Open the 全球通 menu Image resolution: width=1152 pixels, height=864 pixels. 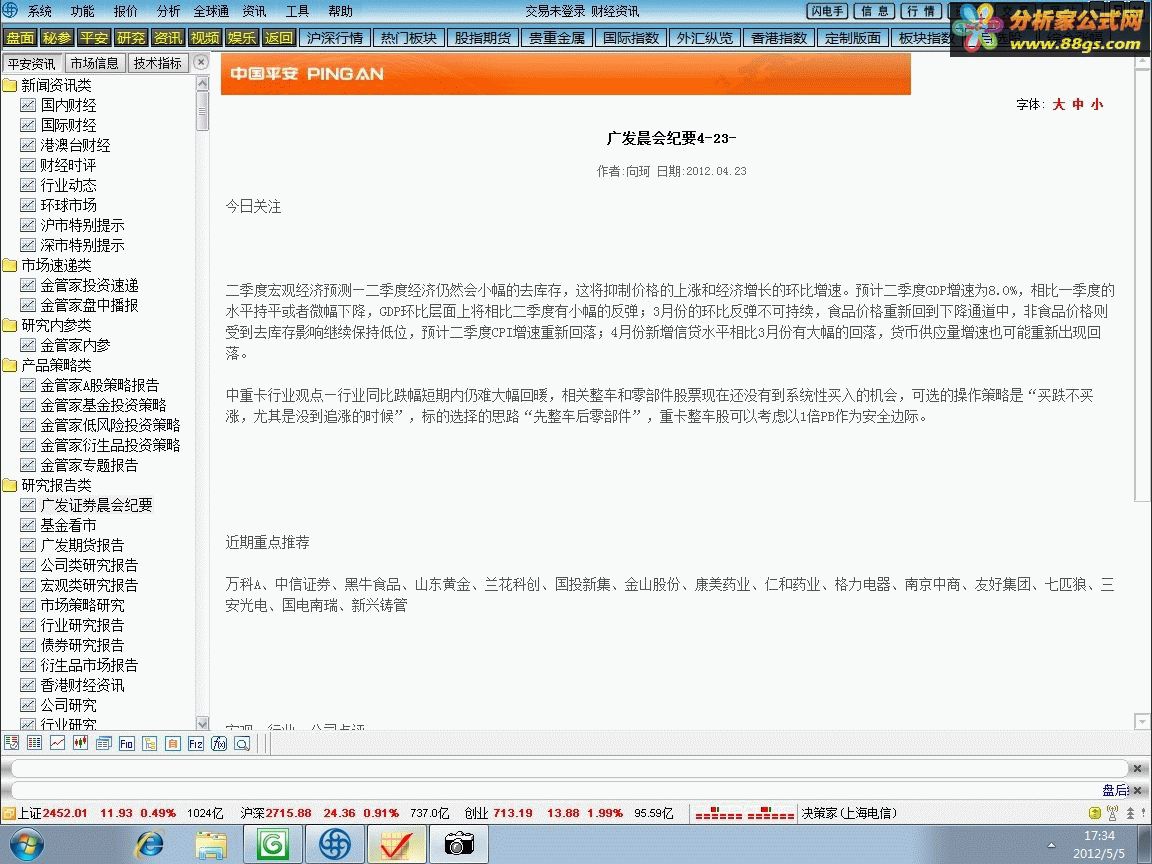pos(211,11)
